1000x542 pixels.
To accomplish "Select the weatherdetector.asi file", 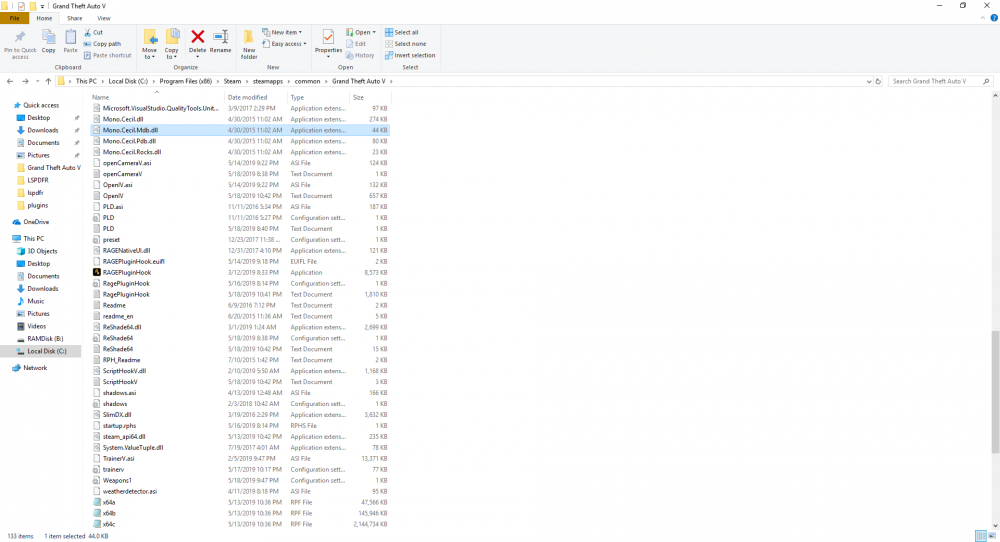I will pos(240,492).
